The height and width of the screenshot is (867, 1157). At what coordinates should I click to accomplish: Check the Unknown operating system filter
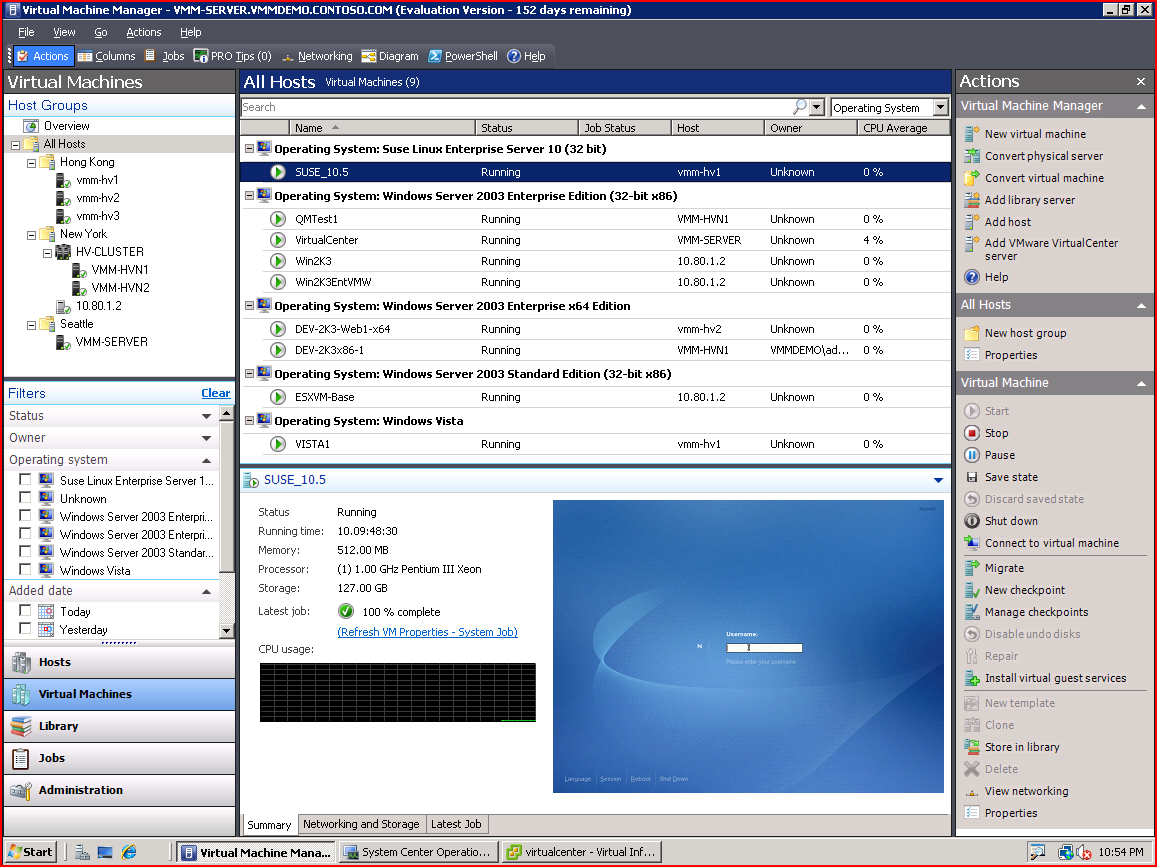(x=25, y=498)
